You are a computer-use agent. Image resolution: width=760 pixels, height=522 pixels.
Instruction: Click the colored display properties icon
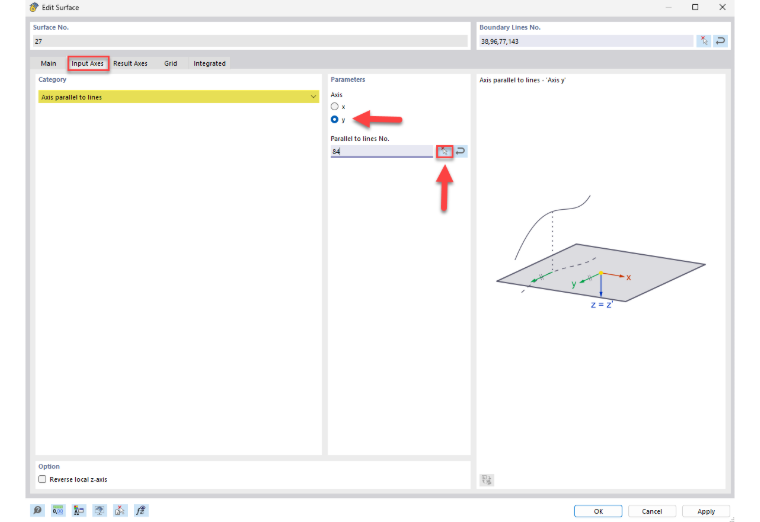pos(79,510)
